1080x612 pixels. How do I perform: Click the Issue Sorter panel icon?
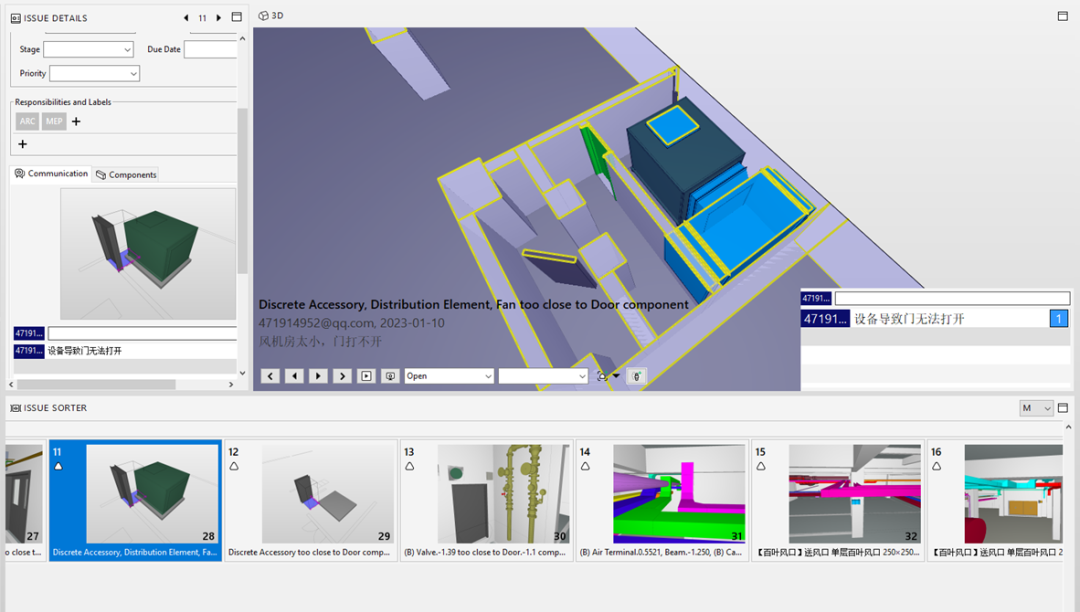15,408
